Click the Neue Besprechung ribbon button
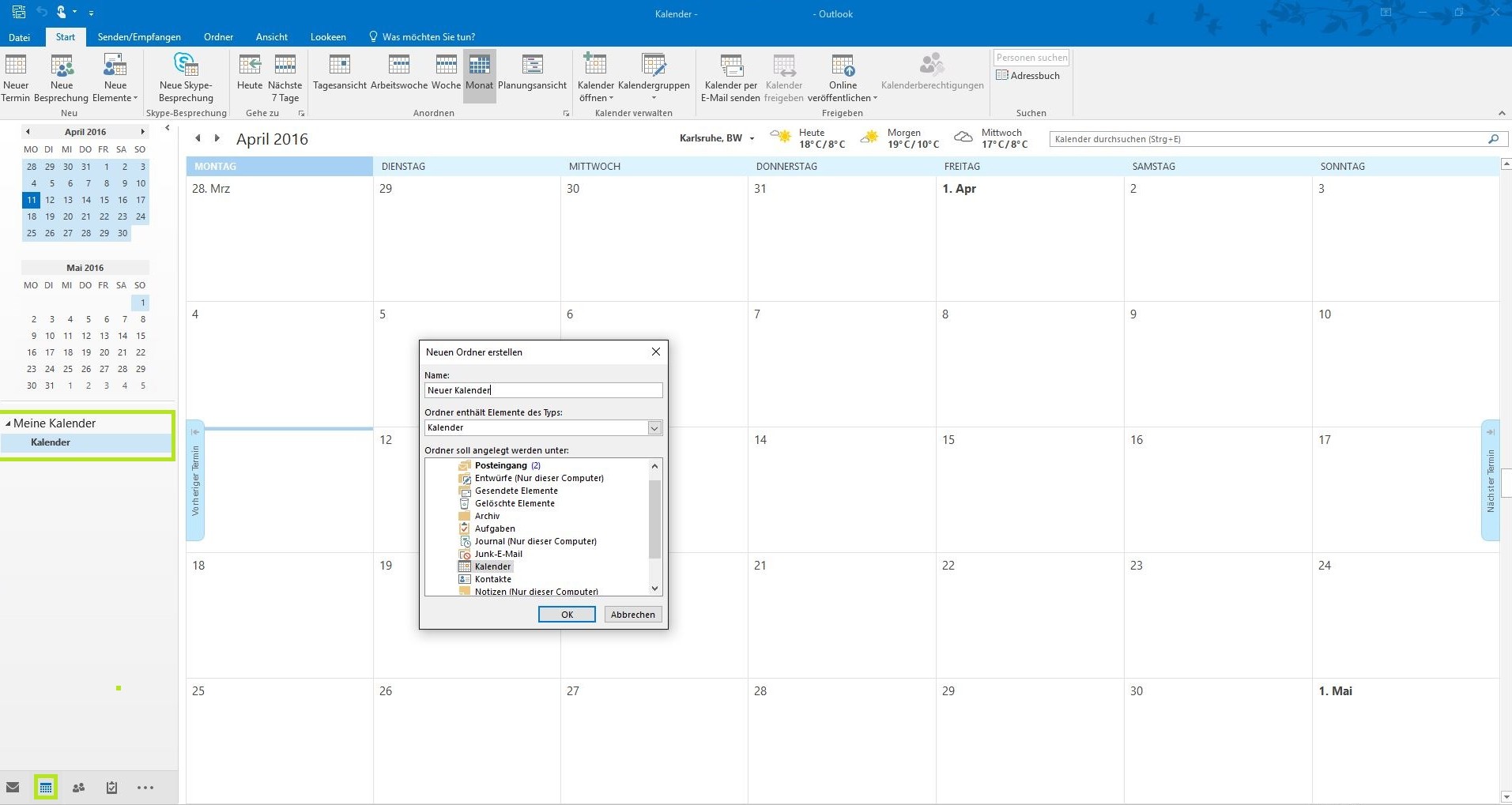1512x805 pixels. [x=62, y=77]
